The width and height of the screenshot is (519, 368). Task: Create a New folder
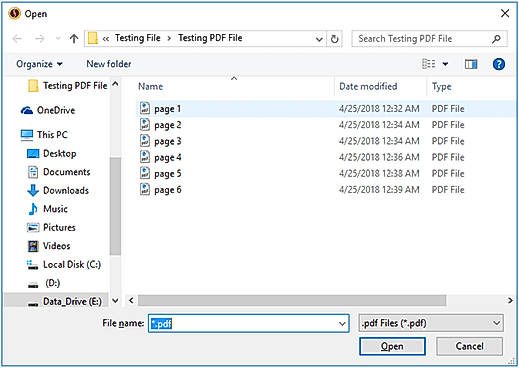[109, 64]
